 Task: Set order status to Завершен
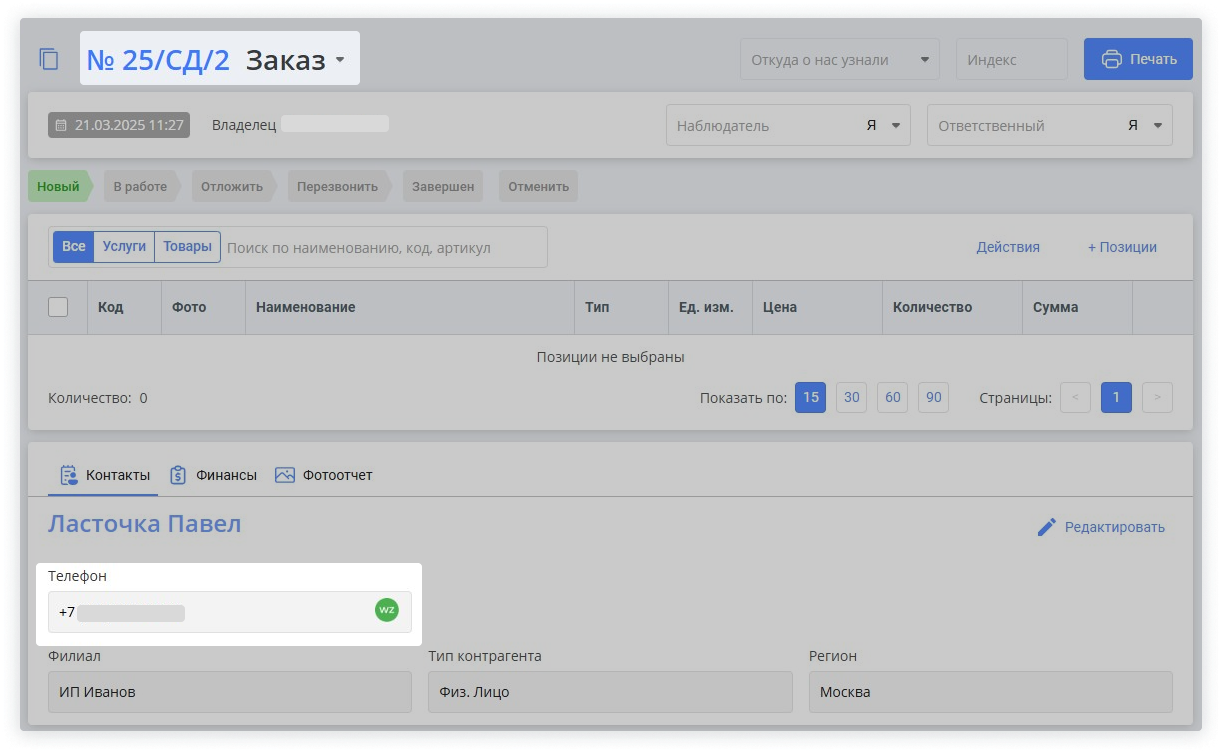443,186
